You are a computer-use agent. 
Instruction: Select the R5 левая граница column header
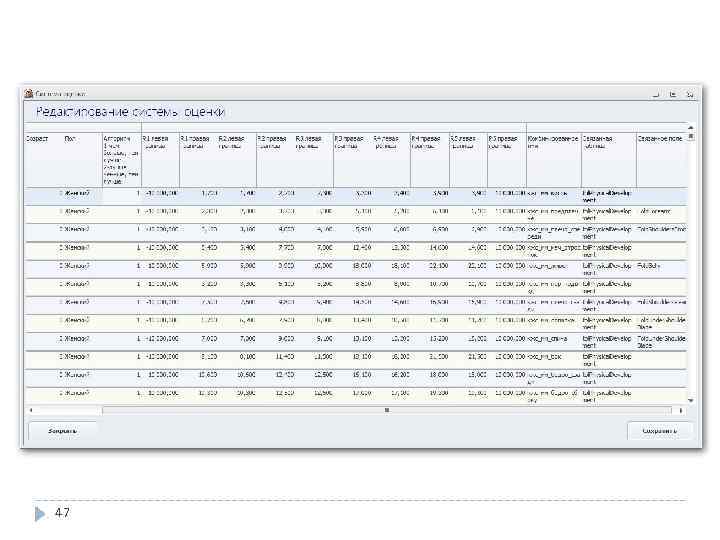tap(468, 159)
